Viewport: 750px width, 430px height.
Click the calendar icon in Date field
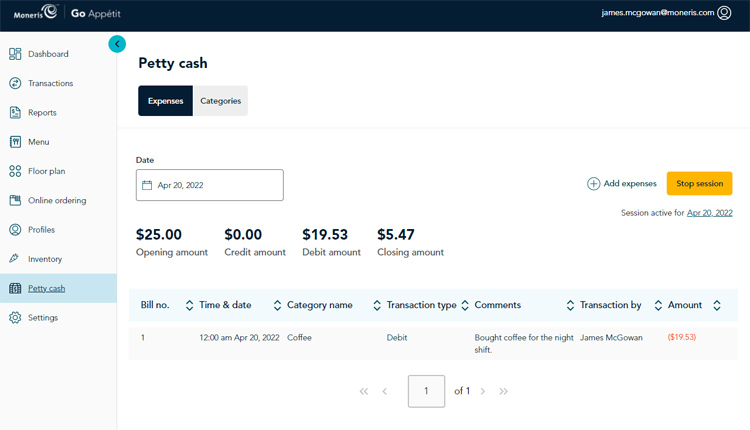[x=147, y=185]
